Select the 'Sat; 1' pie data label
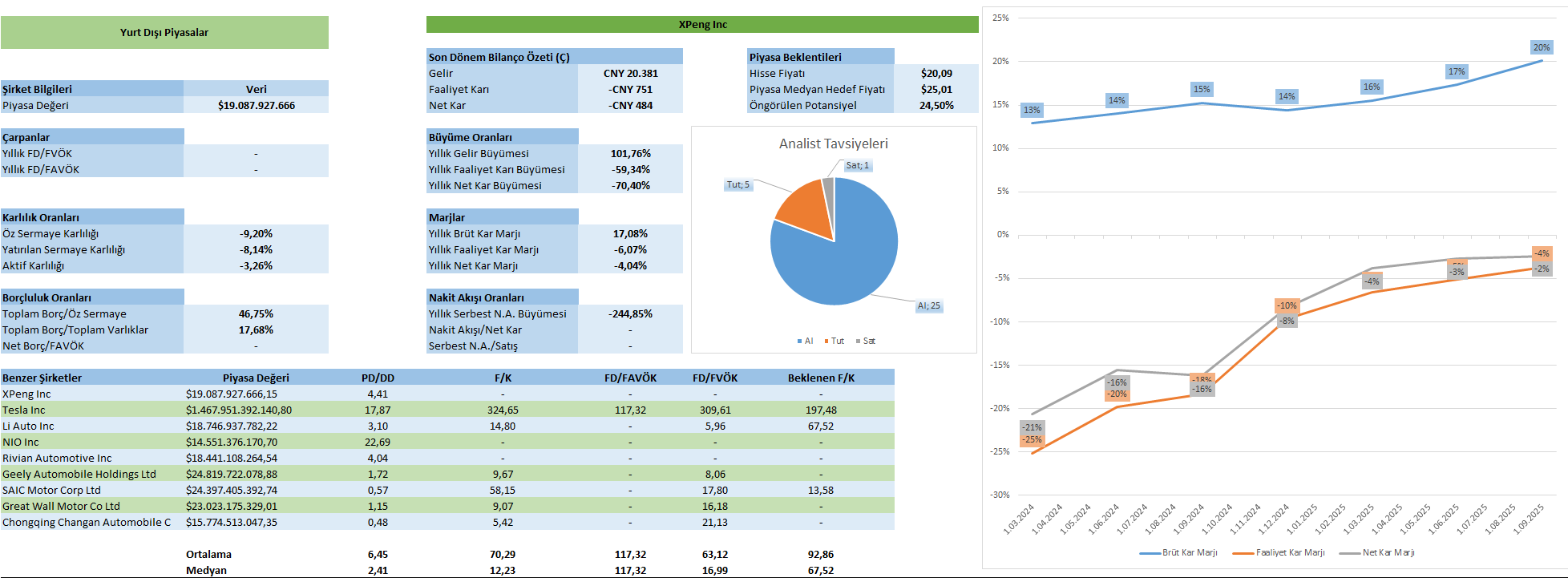The height and width of the screenshot is (578, 1568). (857, 166)
